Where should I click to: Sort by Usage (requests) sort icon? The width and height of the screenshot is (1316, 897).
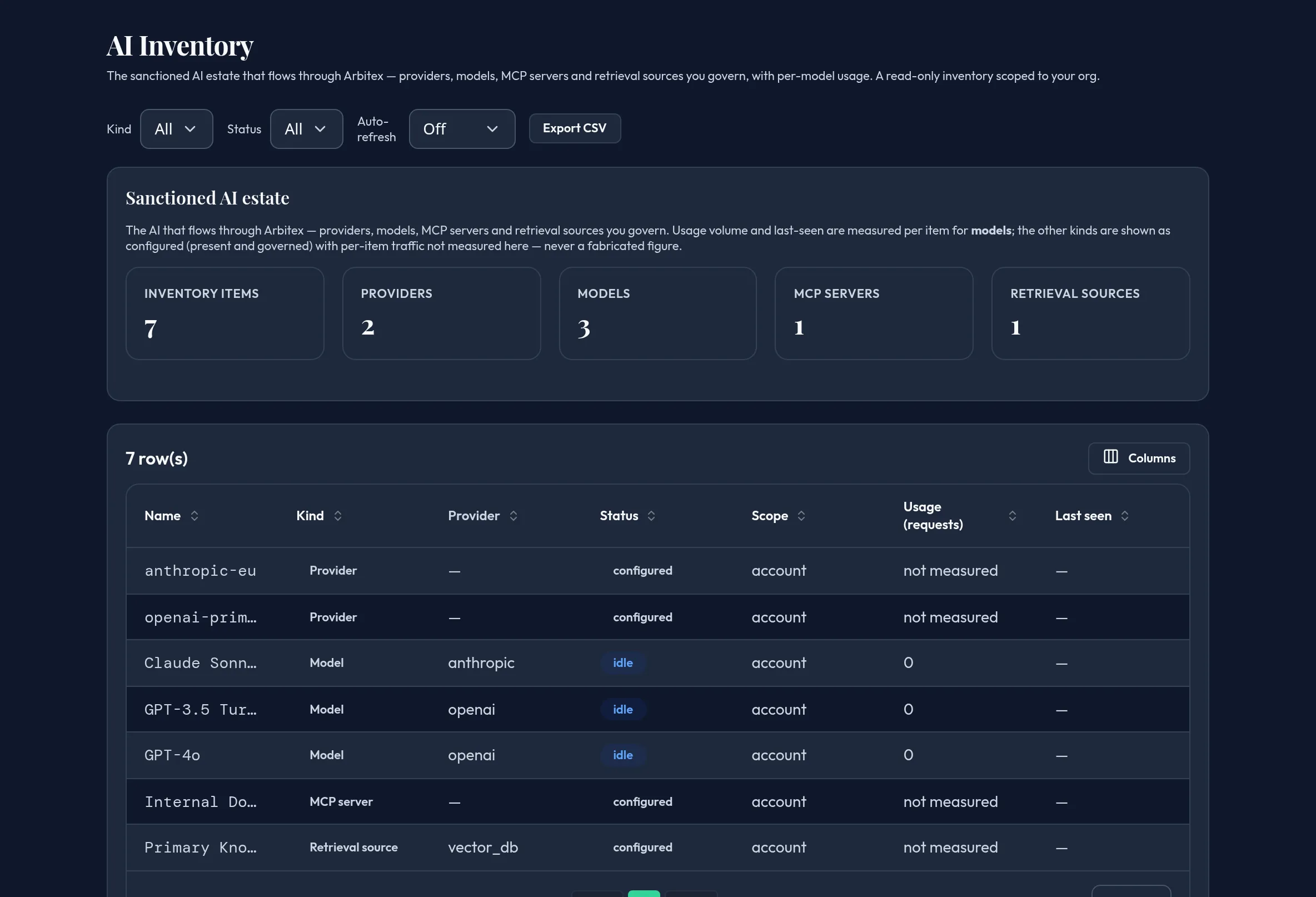[x=1013, y=516]
